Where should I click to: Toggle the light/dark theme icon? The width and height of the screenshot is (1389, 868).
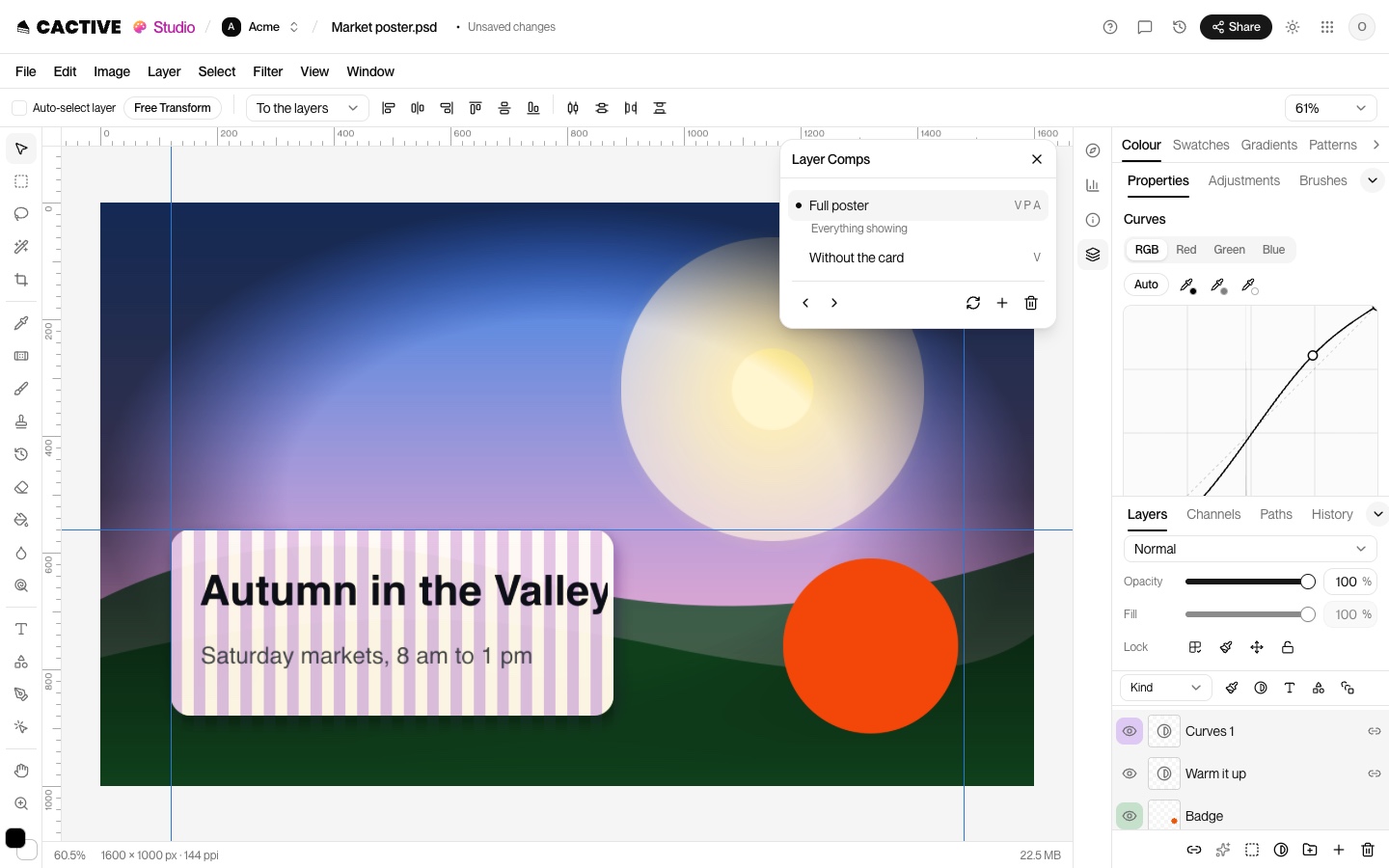pyautogui.click(x=1293, y=27)
